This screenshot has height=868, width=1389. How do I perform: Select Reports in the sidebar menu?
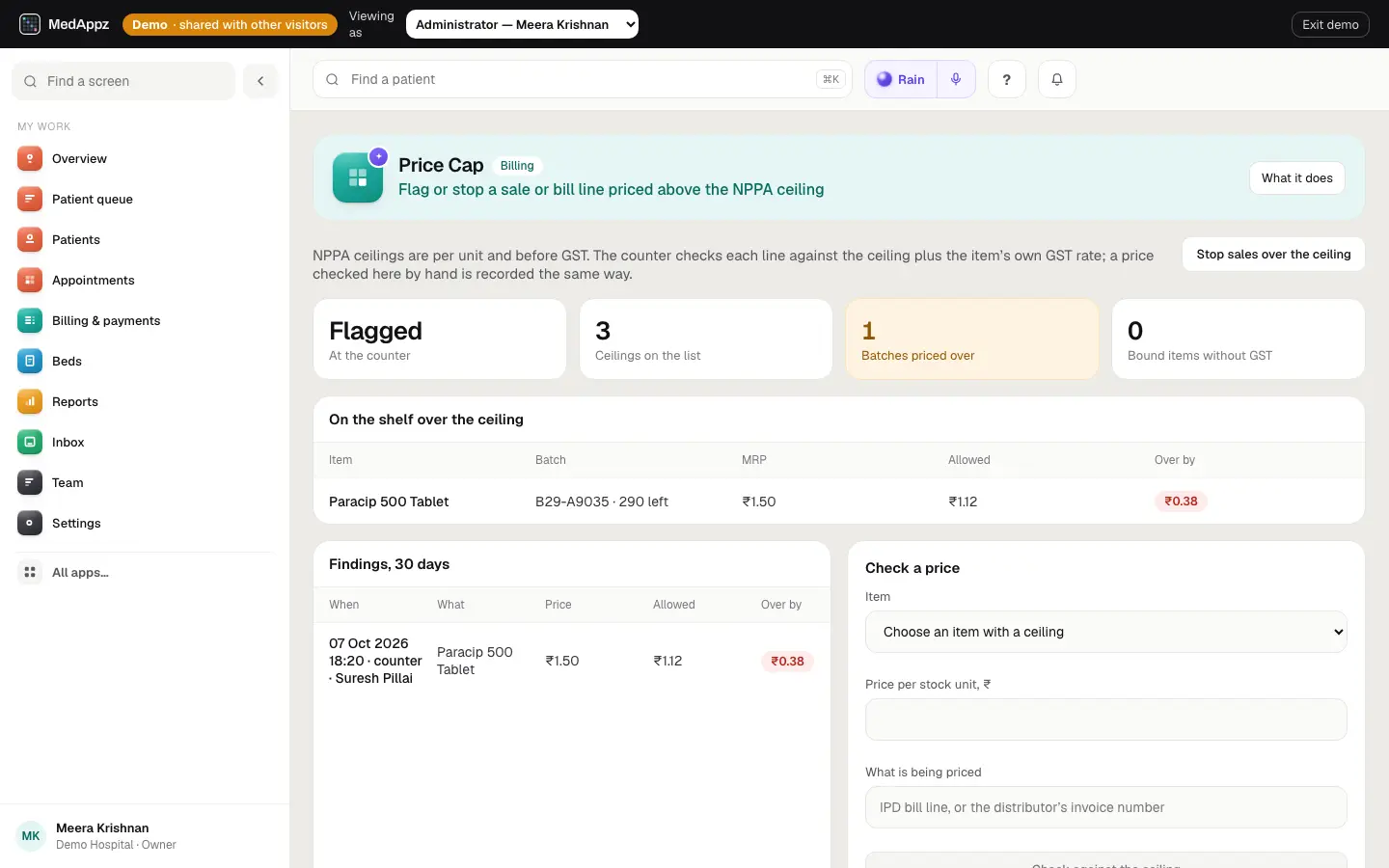coord(145,402)
